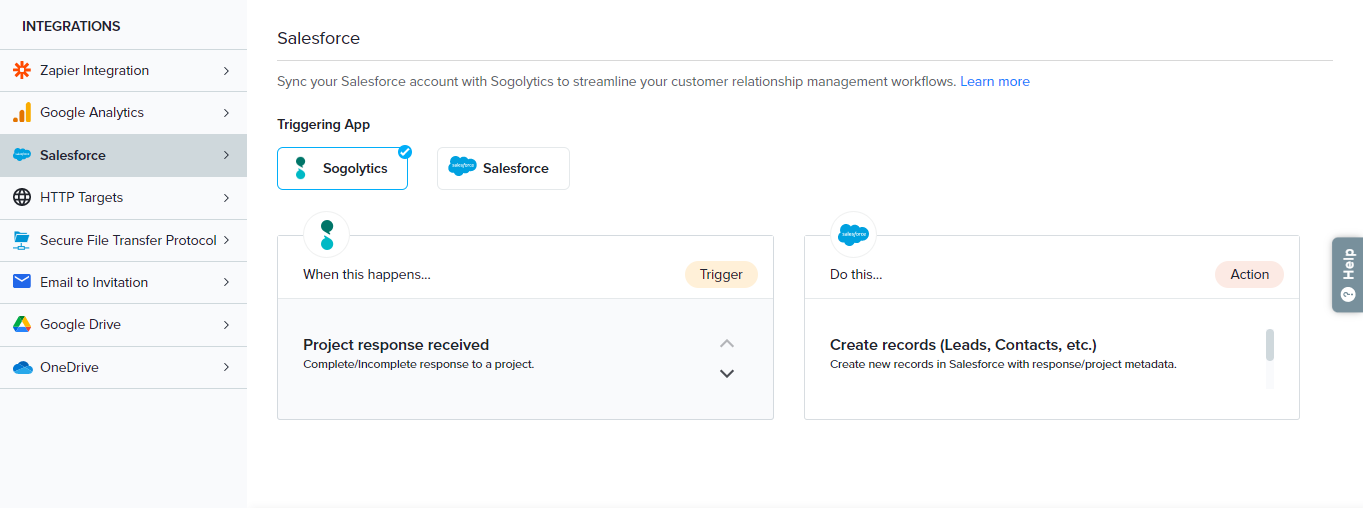
Task: Open the Learn more link
Action: click(994, 82)
